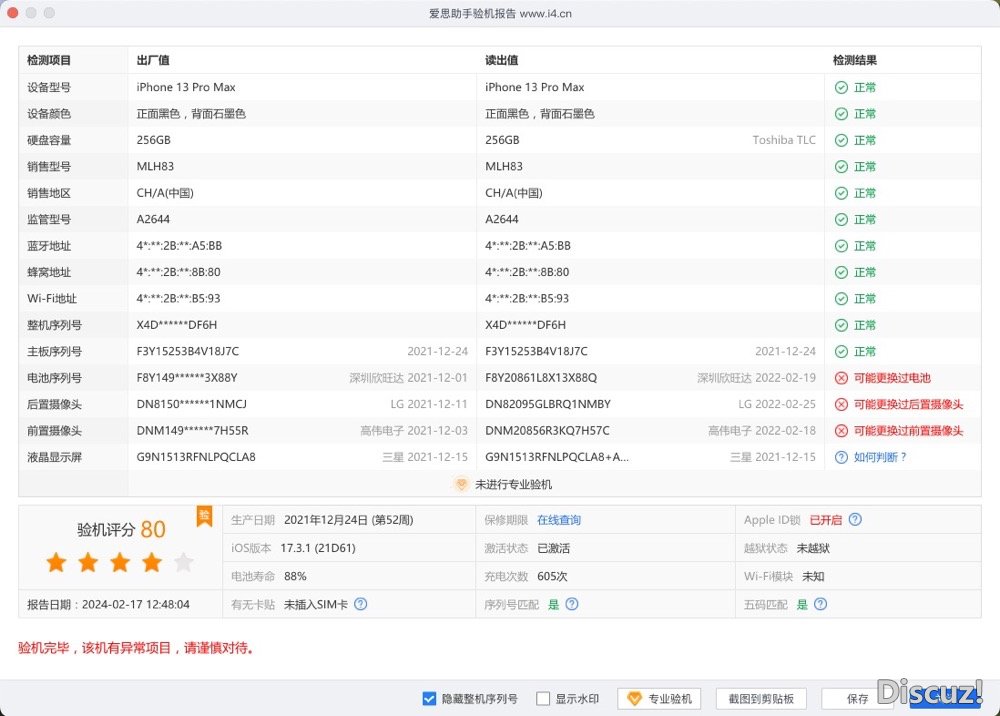Screen dimensions: 1000x716
Task: Open the help icon next to 未插入SIM卡
Action: (360, 604)
